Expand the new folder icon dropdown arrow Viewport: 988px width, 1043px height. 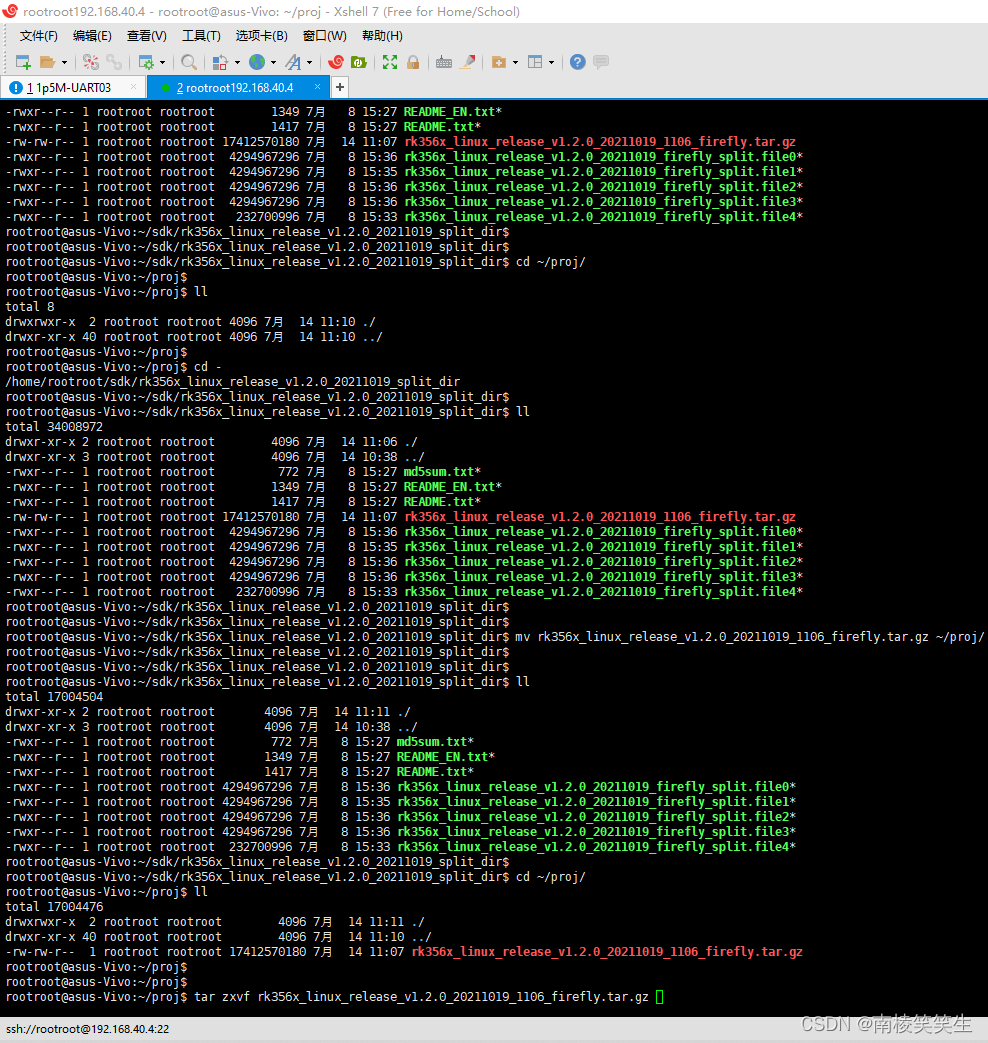(515, 63)
